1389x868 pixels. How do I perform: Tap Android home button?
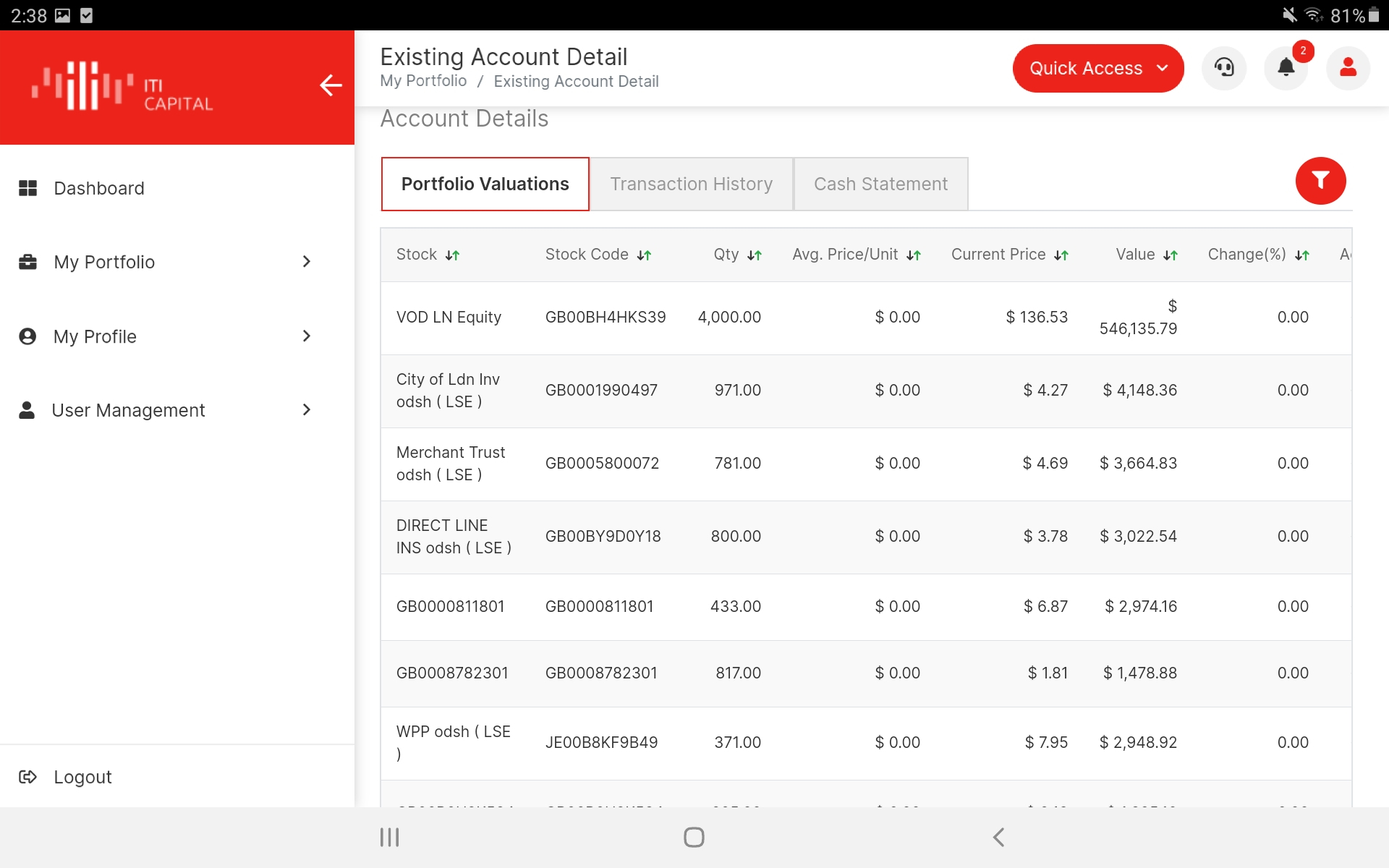pos(694,838)
